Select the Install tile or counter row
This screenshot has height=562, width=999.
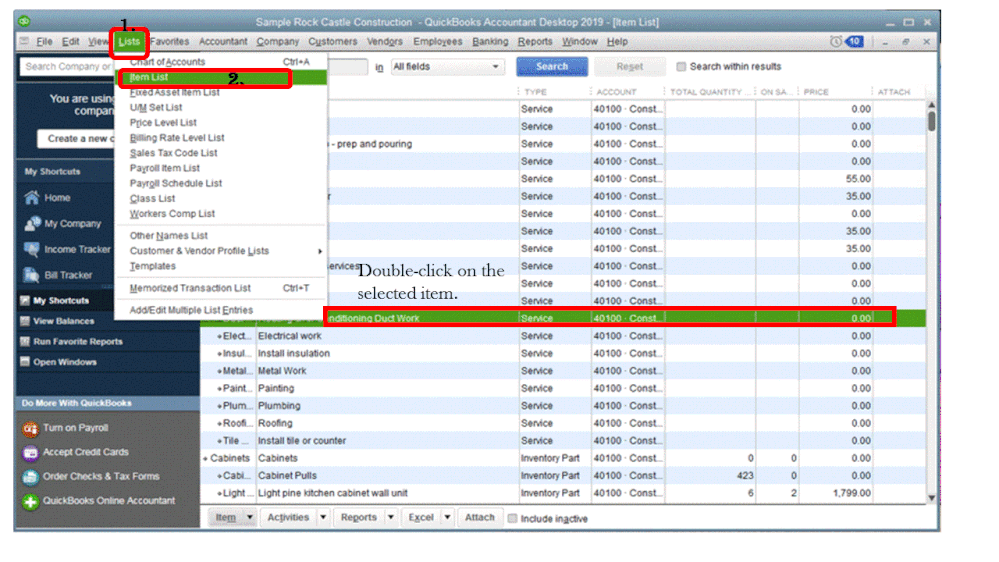click(x=563, y=441)
